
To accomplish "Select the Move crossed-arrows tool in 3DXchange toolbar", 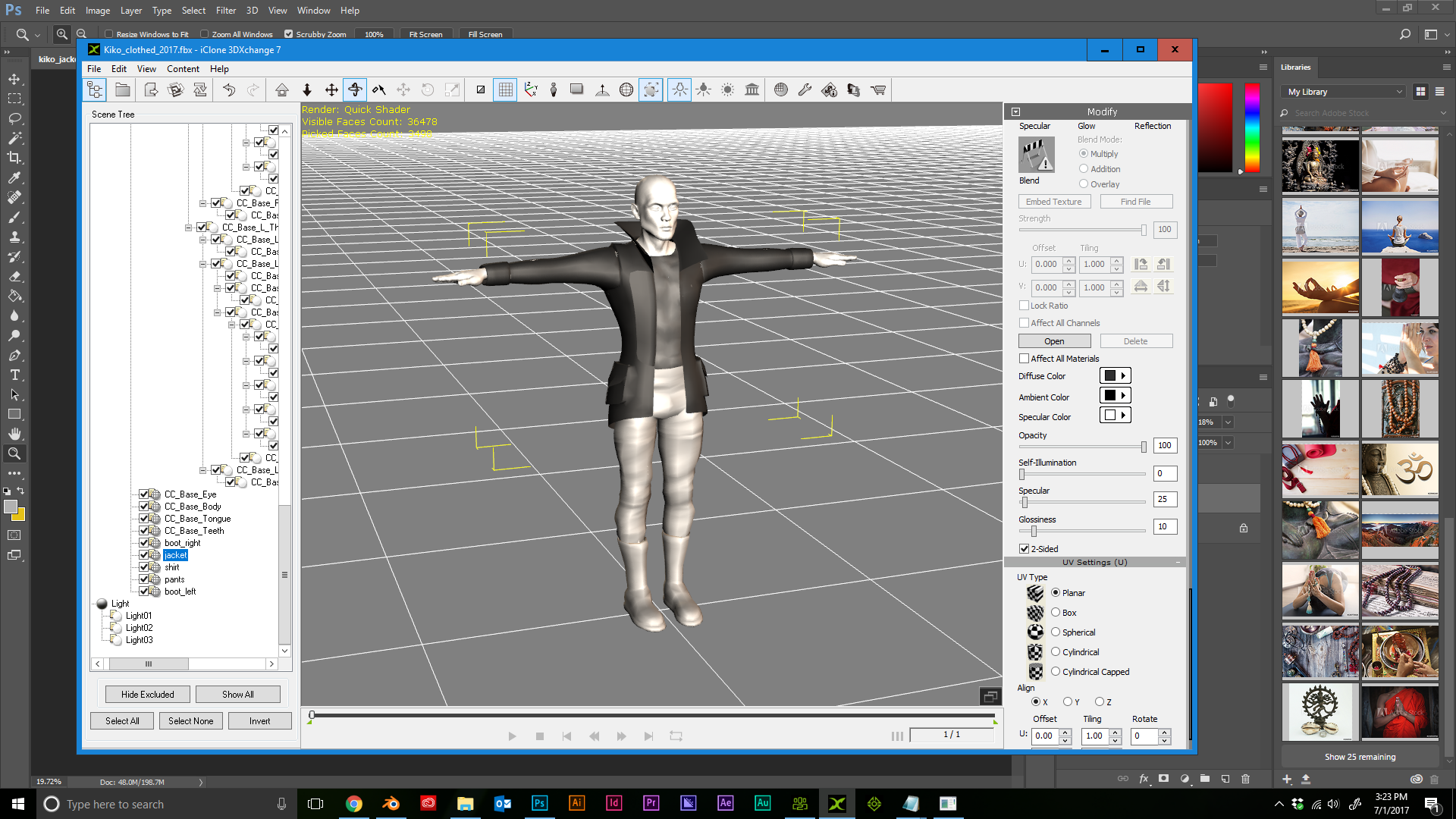I will click(331, 90).
